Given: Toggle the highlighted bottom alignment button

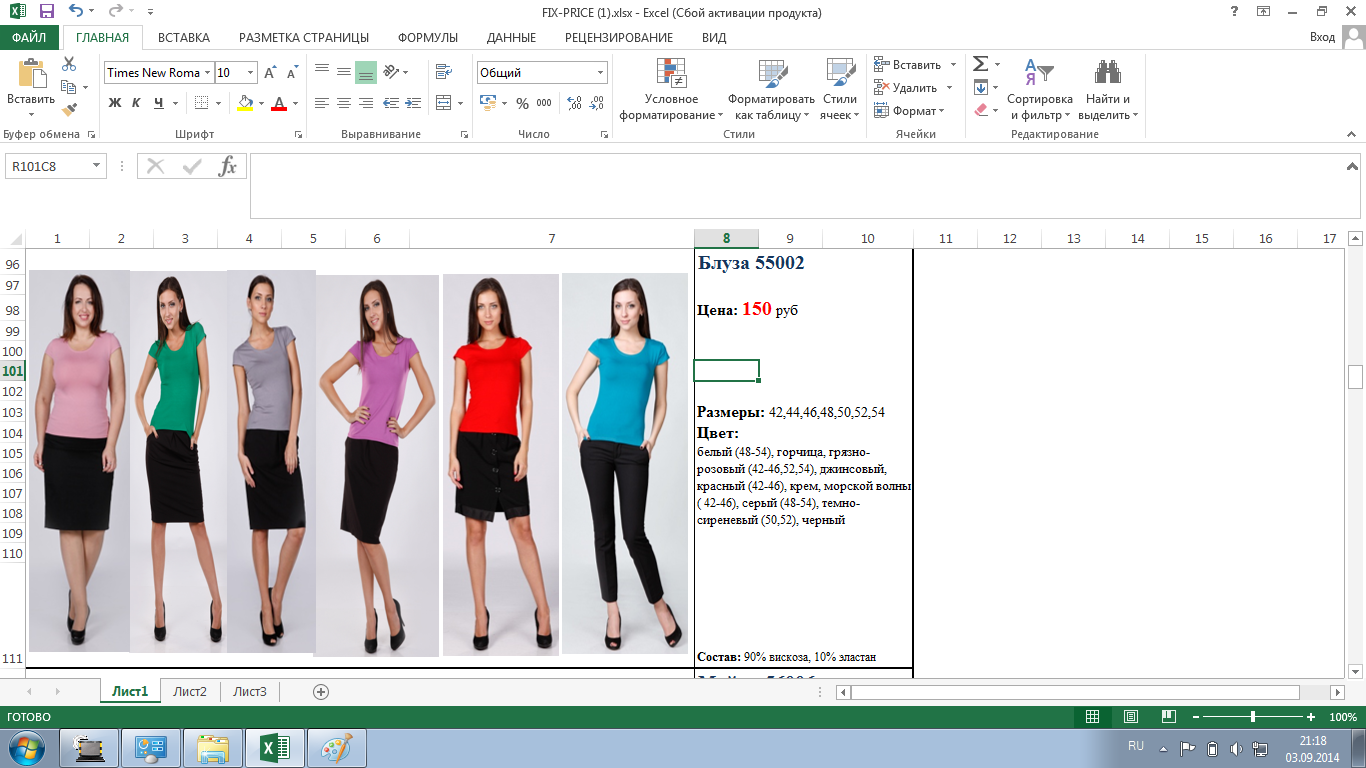Looking at the screenshot, I should click(x=366, y=72).
